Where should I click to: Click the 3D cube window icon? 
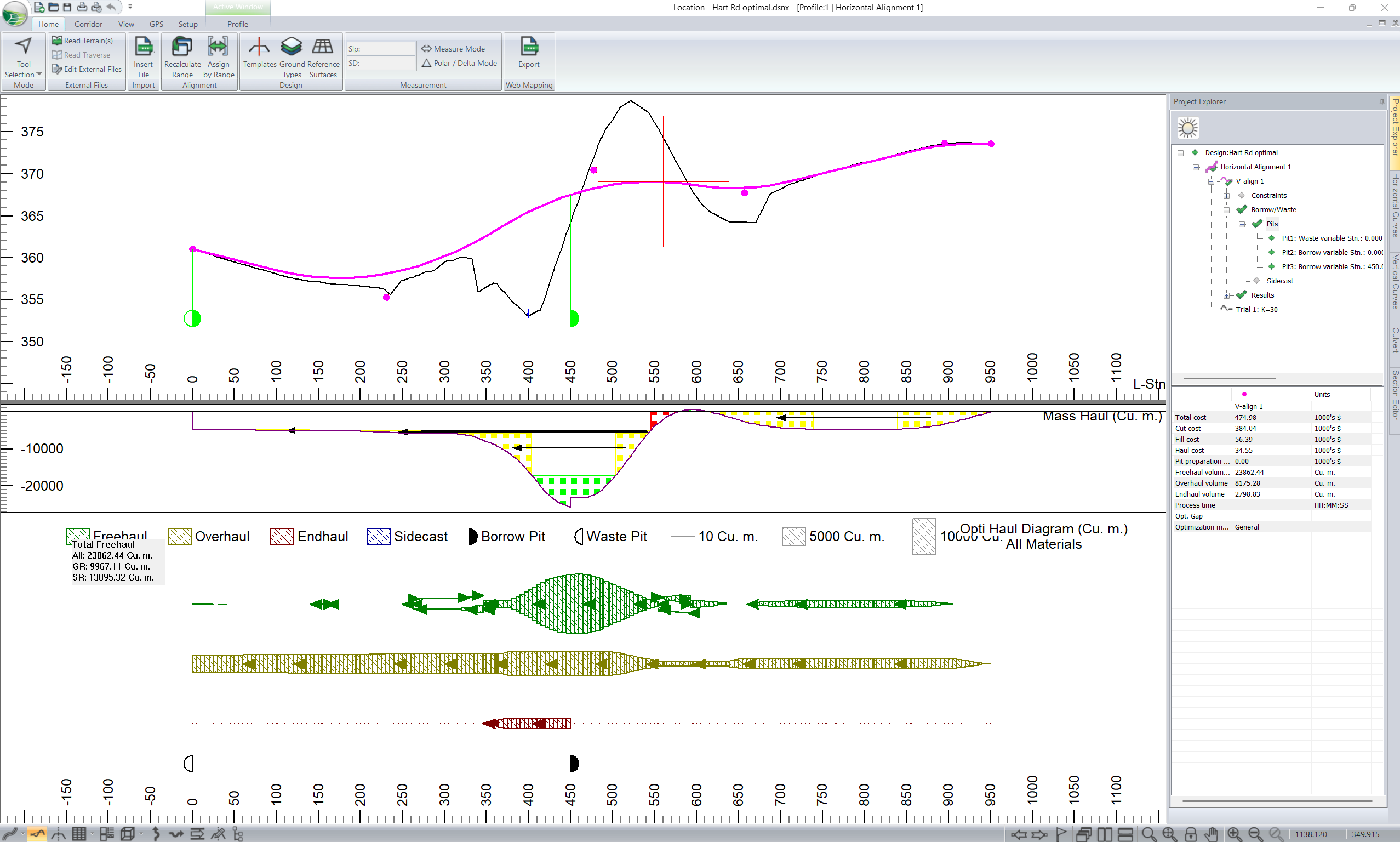click(x=128, y=833)
